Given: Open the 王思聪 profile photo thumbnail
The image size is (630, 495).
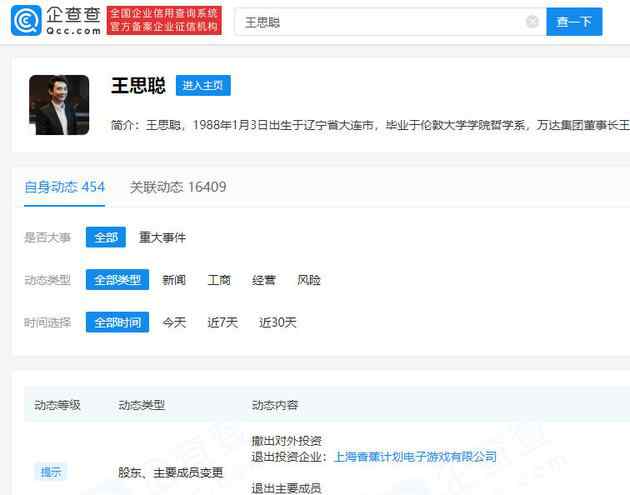Looking at the screenshot, I should (x=59, y=104).
